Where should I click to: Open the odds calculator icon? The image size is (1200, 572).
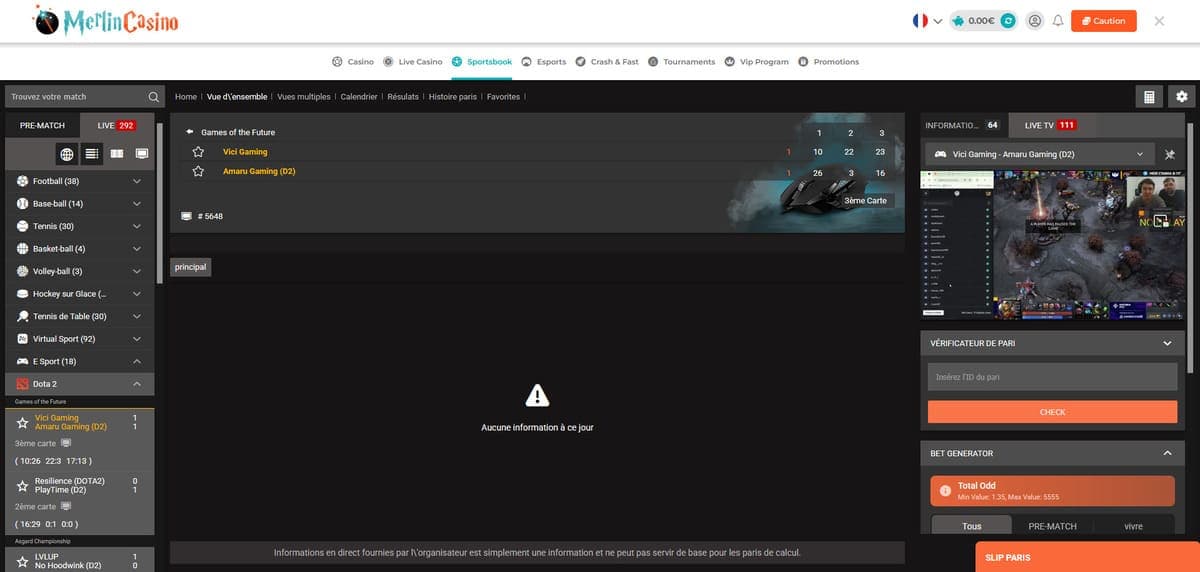[1149, 96]
